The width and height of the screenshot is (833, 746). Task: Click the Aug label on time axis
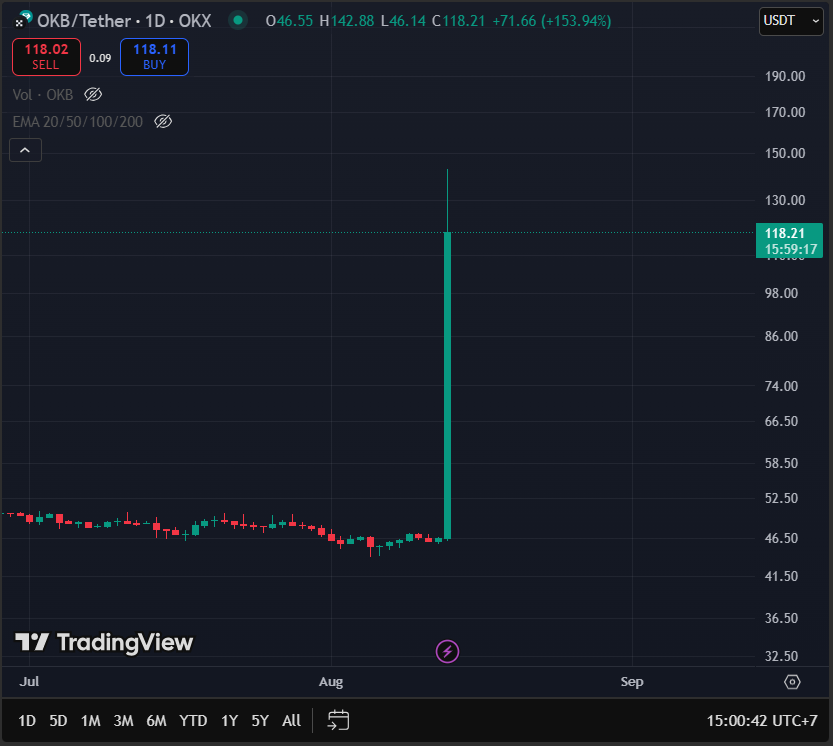point(330,682)
